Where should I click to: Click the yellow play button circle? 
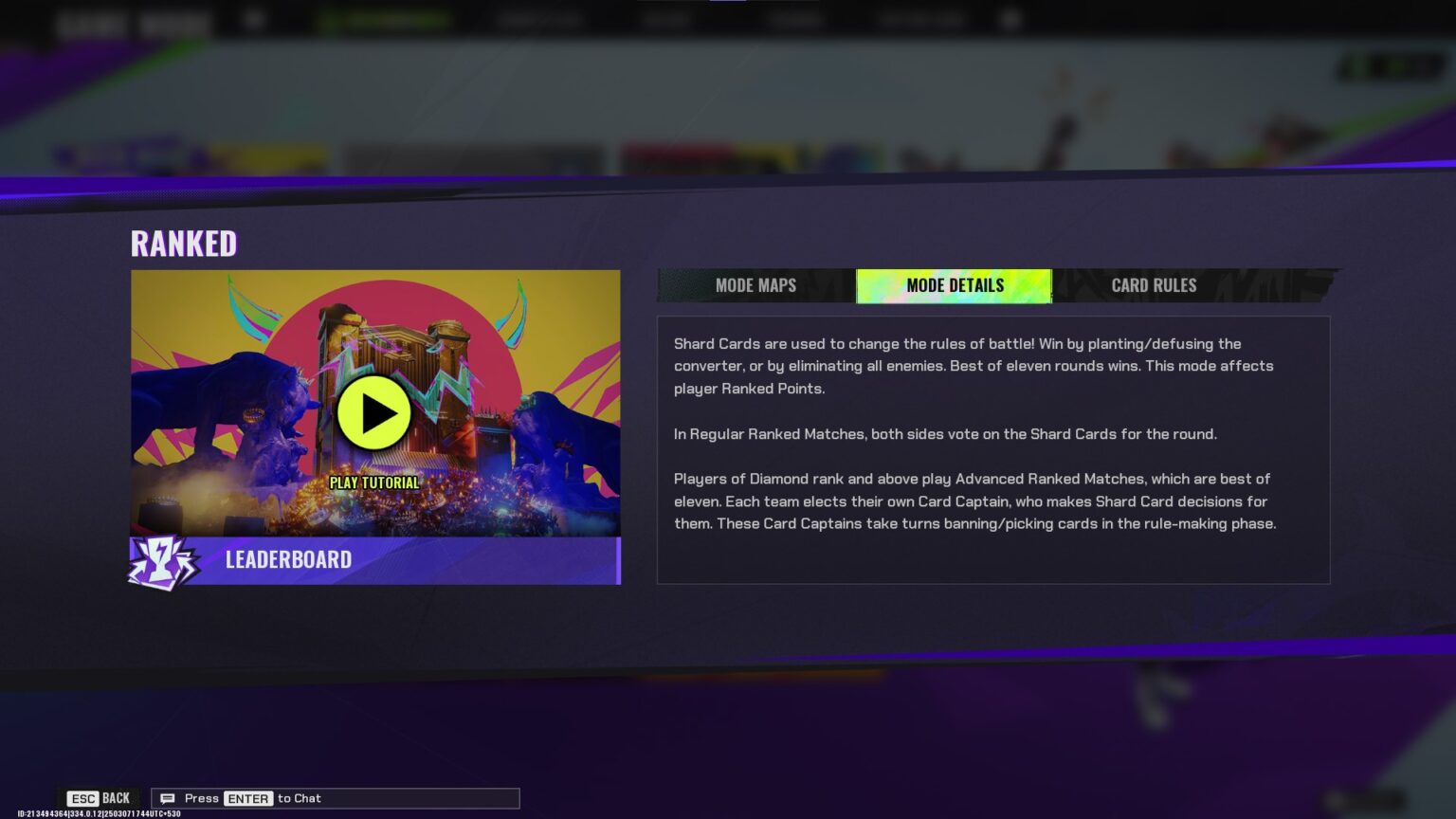click(x=373, y=412)
